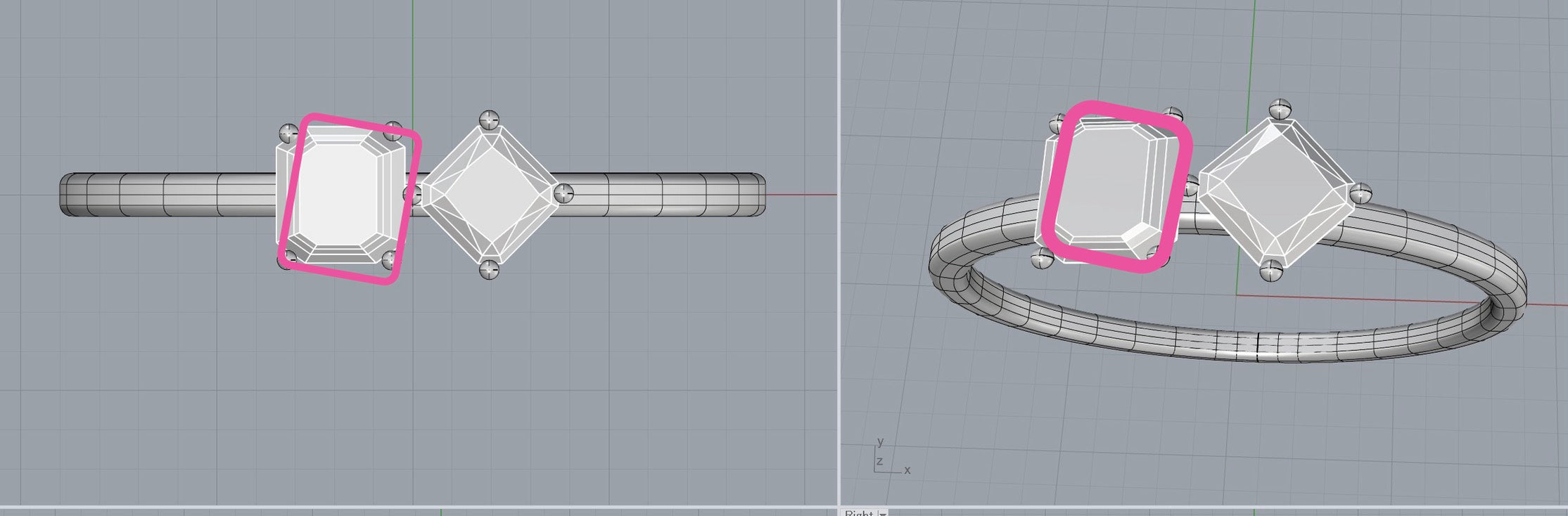Image resolution: width=1568 pixels, height=516 pixels.
Task: Select the bottom prong of square stone, perspective viewport
Action: (1271, 269)
